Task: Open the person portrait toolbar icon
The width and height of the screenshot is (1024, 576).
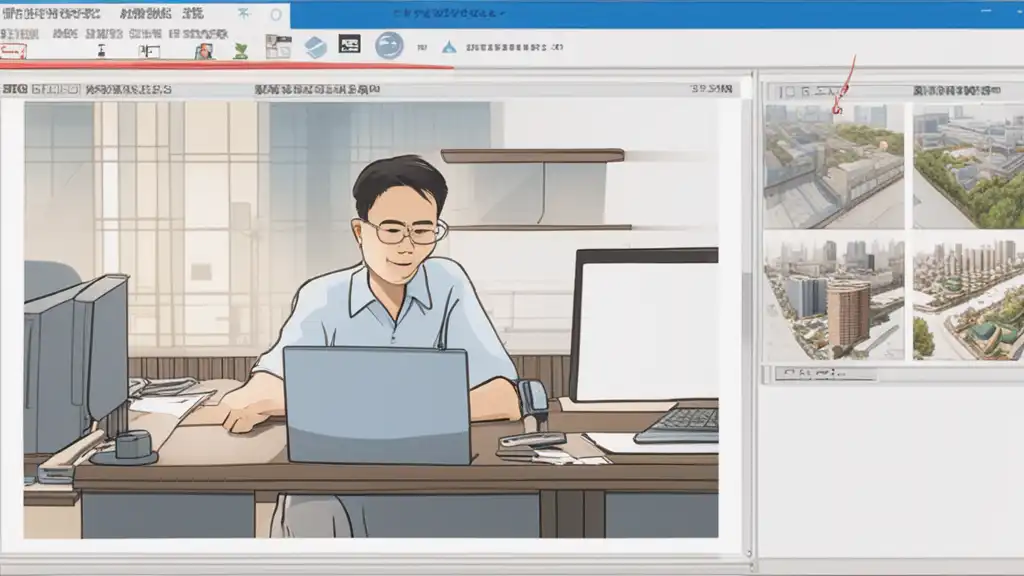Action: tap(204, 51)
